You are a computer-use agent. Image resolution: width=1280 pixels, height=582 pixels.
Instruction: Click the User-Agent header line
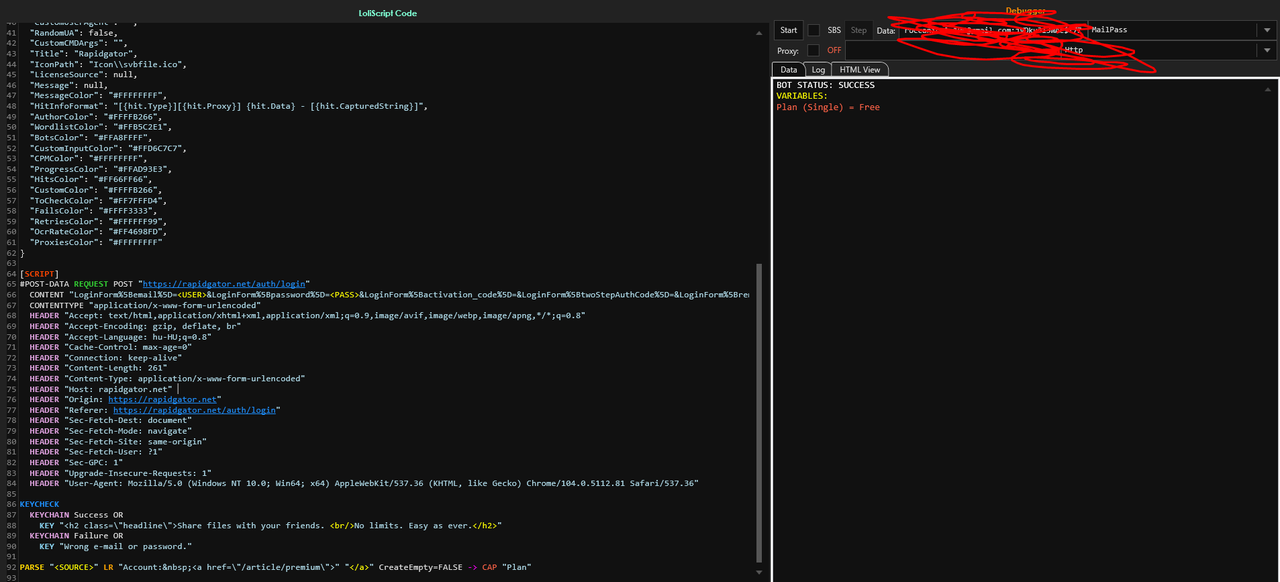tap(364, 483)
